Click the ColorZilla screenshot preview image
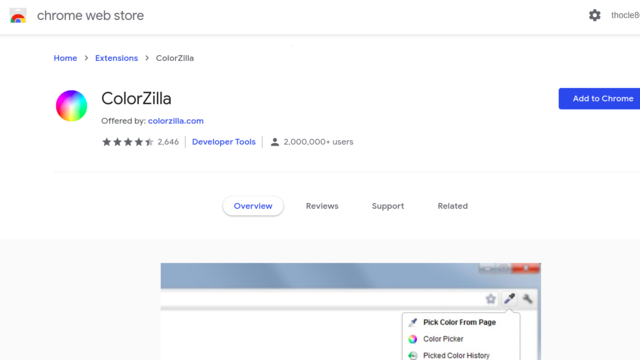 point(351,311)
